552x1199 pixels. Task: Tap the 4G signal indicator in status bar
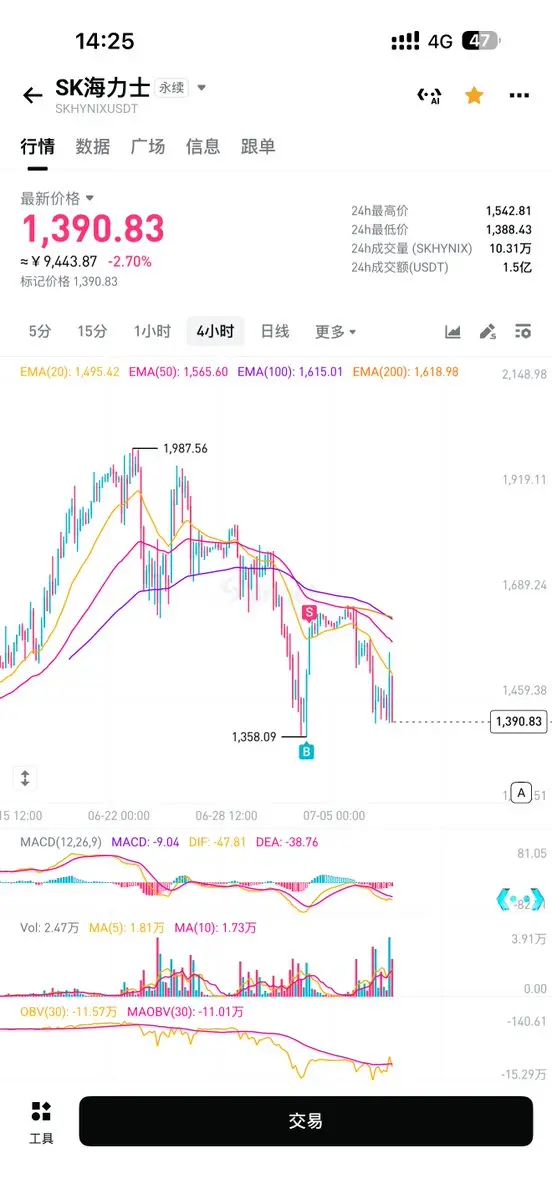(x=441, y=41)
